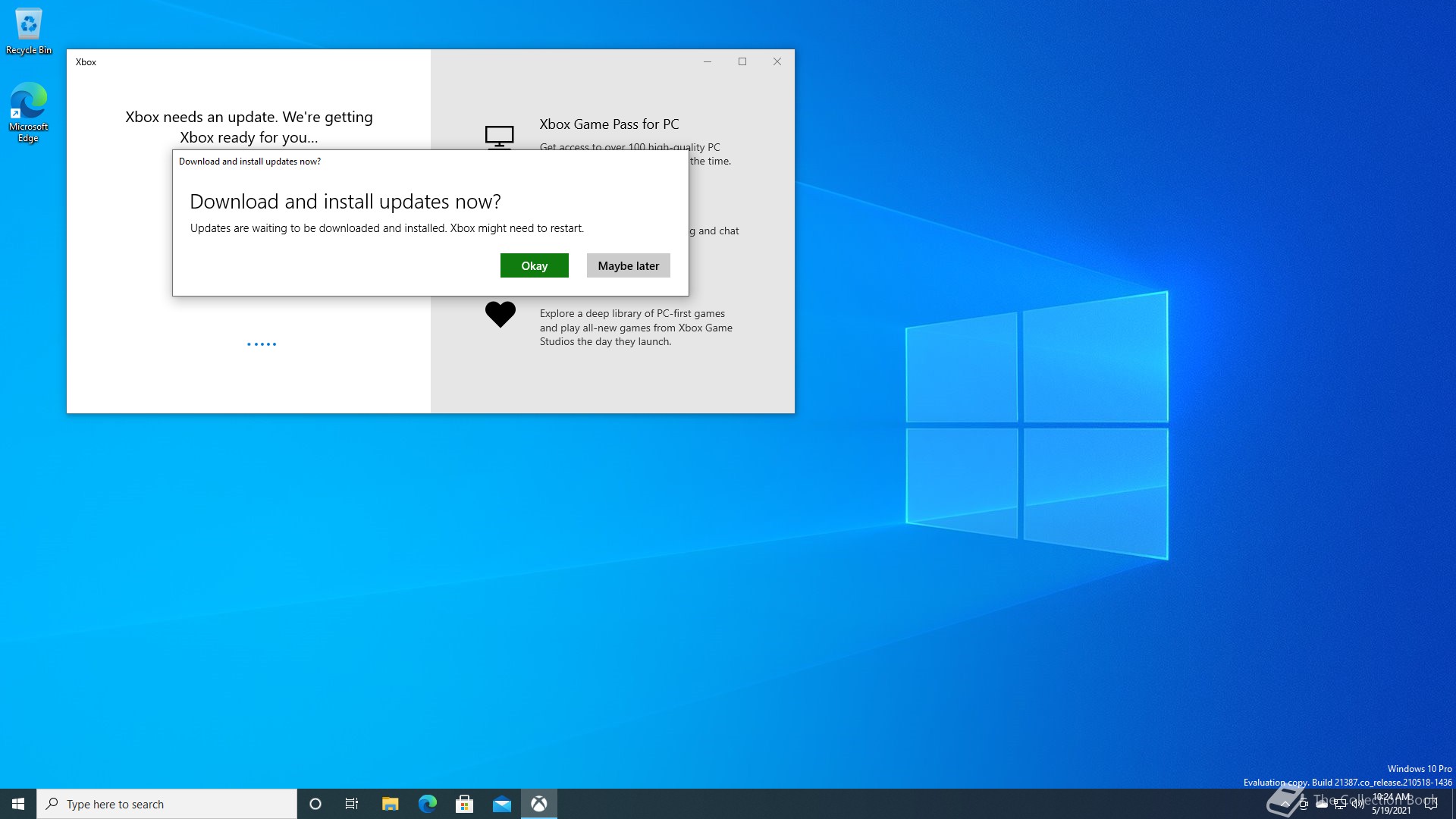This screenshot has width=1456, height=819.
Task: Open the Windows Start menu
Action: (x=18, y=804)
